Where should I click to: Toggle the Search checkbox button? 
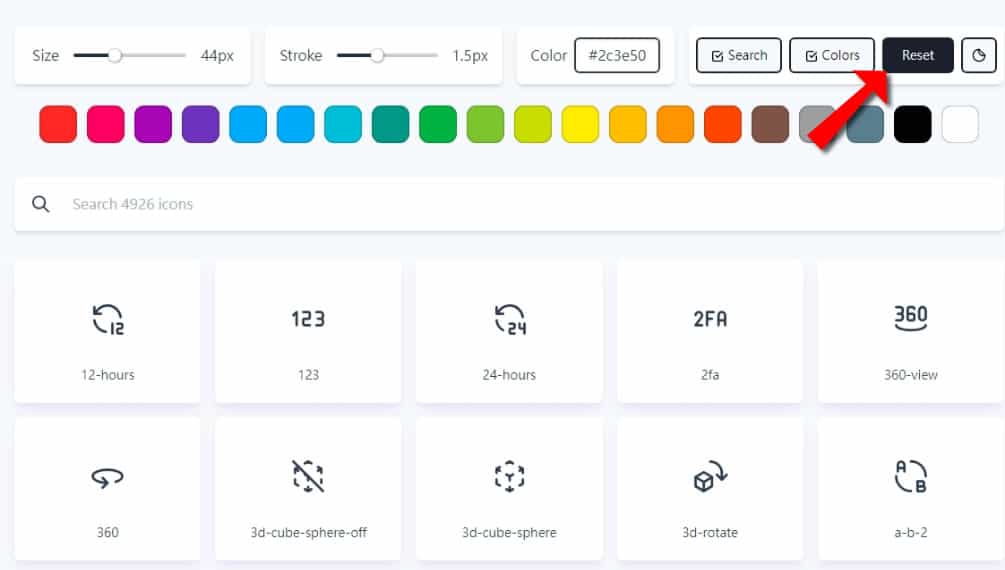click(x=739, y=55)
